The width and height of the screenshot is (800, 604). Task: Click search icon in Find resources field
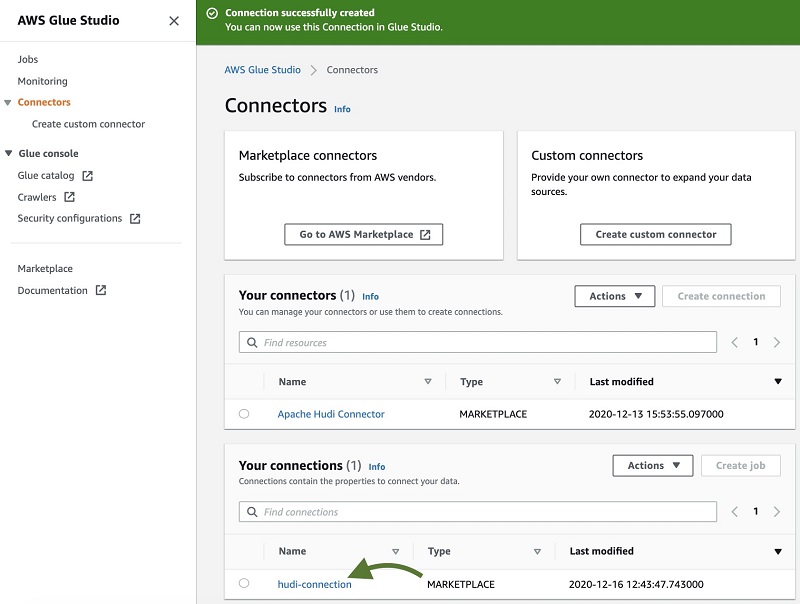(x=252, y=342)
